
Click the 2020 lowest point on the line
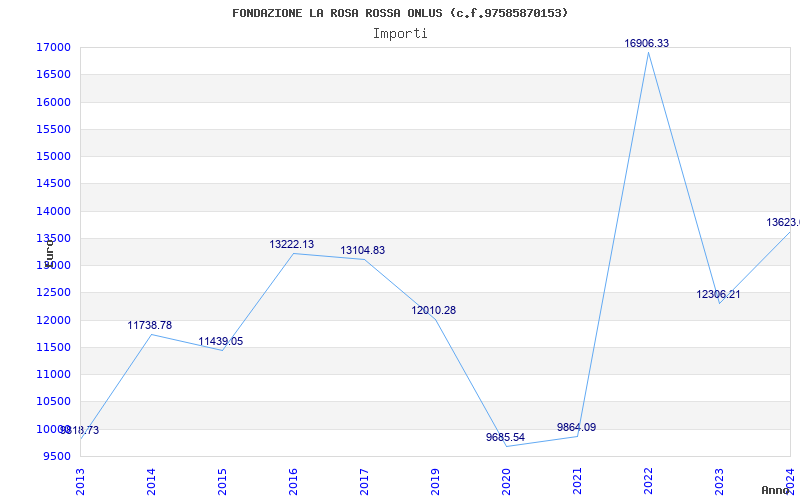point(506,446)
